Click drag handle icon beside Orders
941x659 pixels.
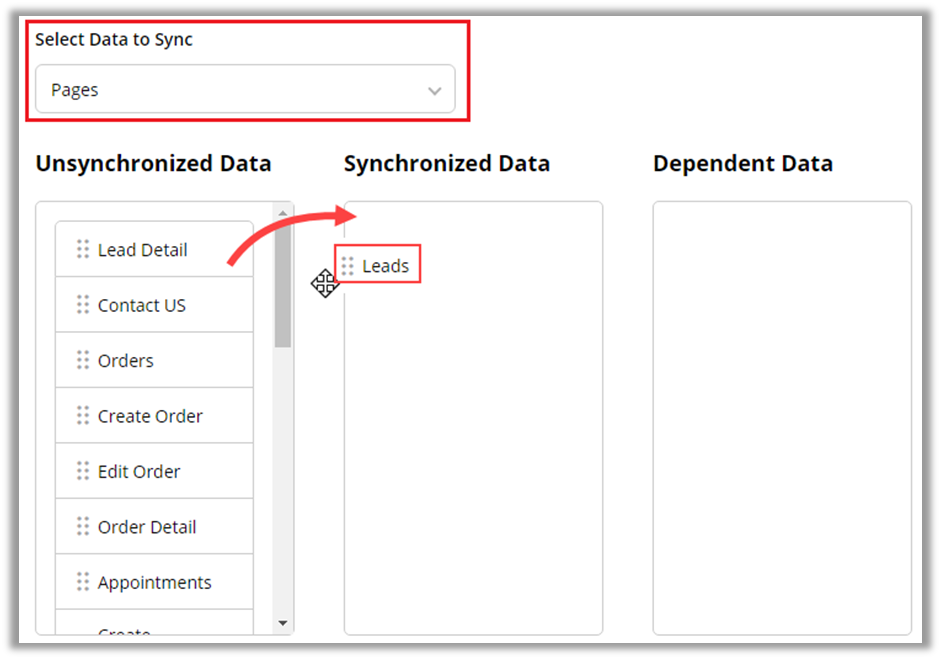point(83,360)
